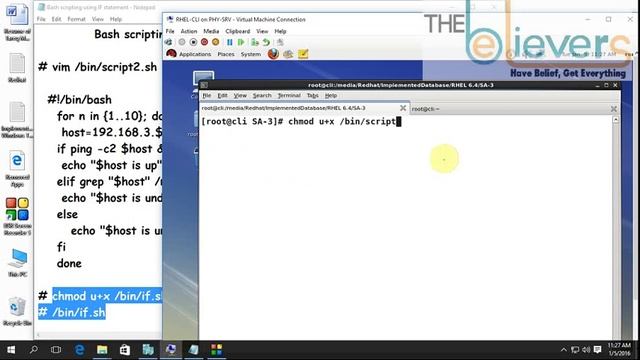This screenshot has height=360, width=640.
Task: Open the terminal's File menu
Action: pyautogui.click(x=207, y=96)
